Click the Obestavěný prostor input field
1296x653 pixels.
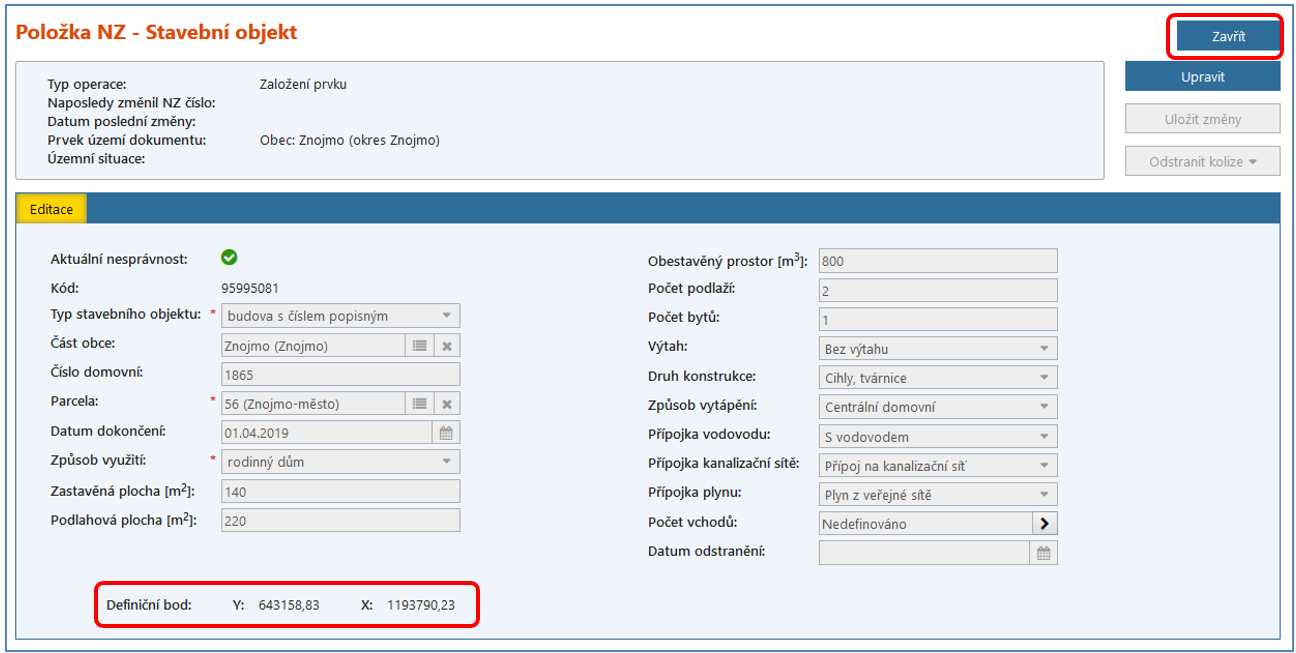click(937, 261)
